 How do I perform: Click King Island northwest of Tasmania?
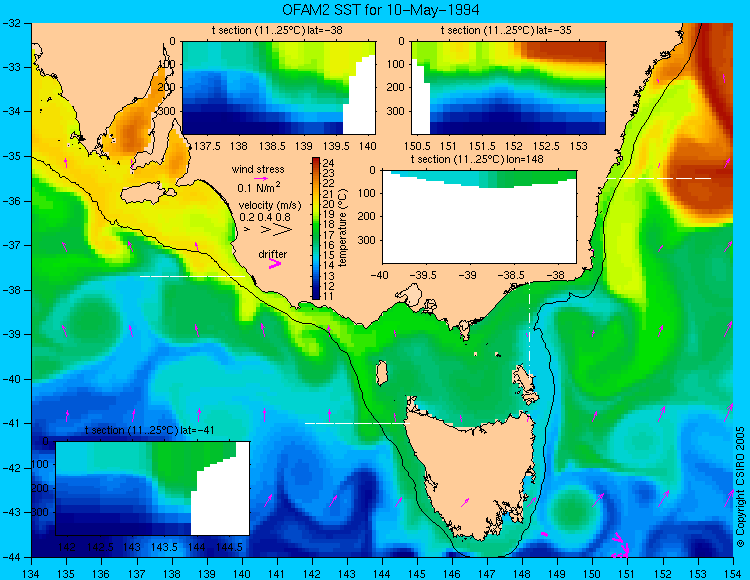[x=381, y=373]
